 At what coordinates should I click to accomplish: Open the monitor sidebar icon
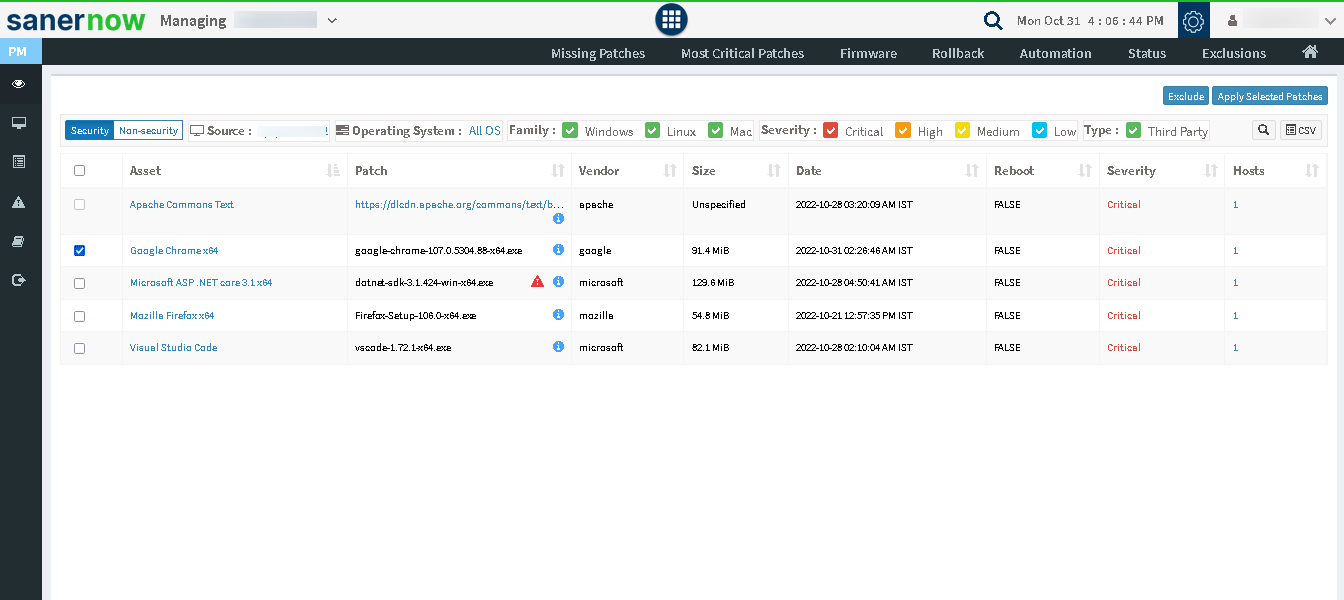pos(19,123)
